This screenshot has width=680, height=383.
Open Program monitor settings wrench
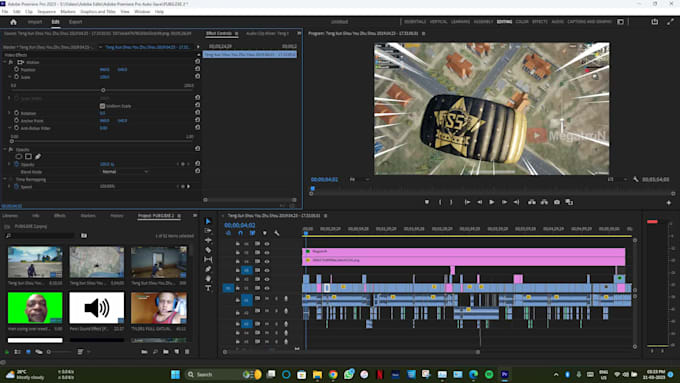tap(636, 179)
